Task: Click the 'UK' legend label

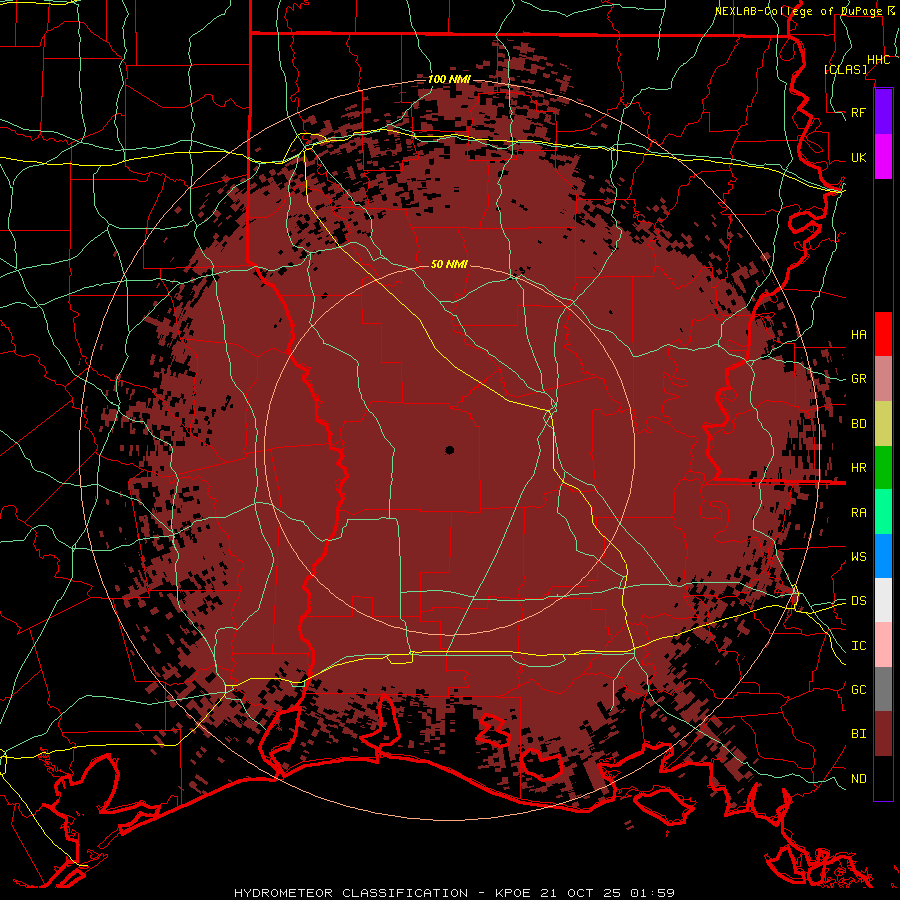Action: coord(859,157)
